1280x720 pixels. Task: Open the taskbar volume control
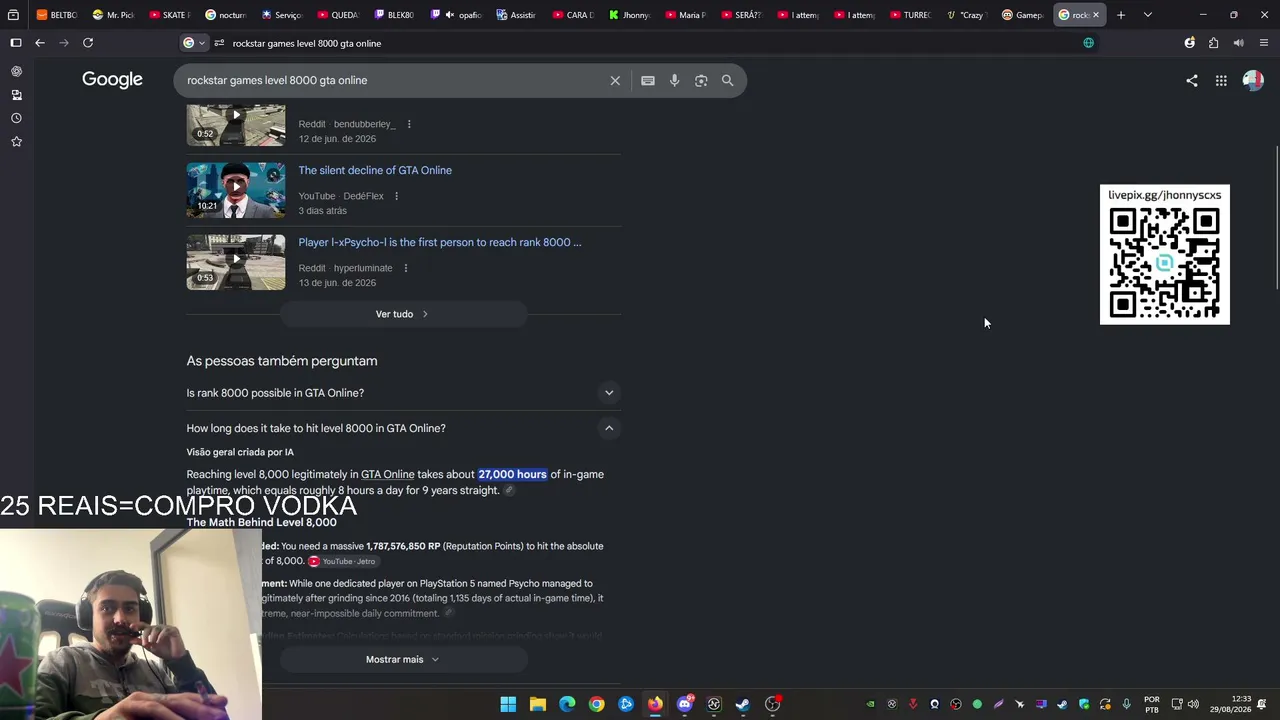[1193, 704]
